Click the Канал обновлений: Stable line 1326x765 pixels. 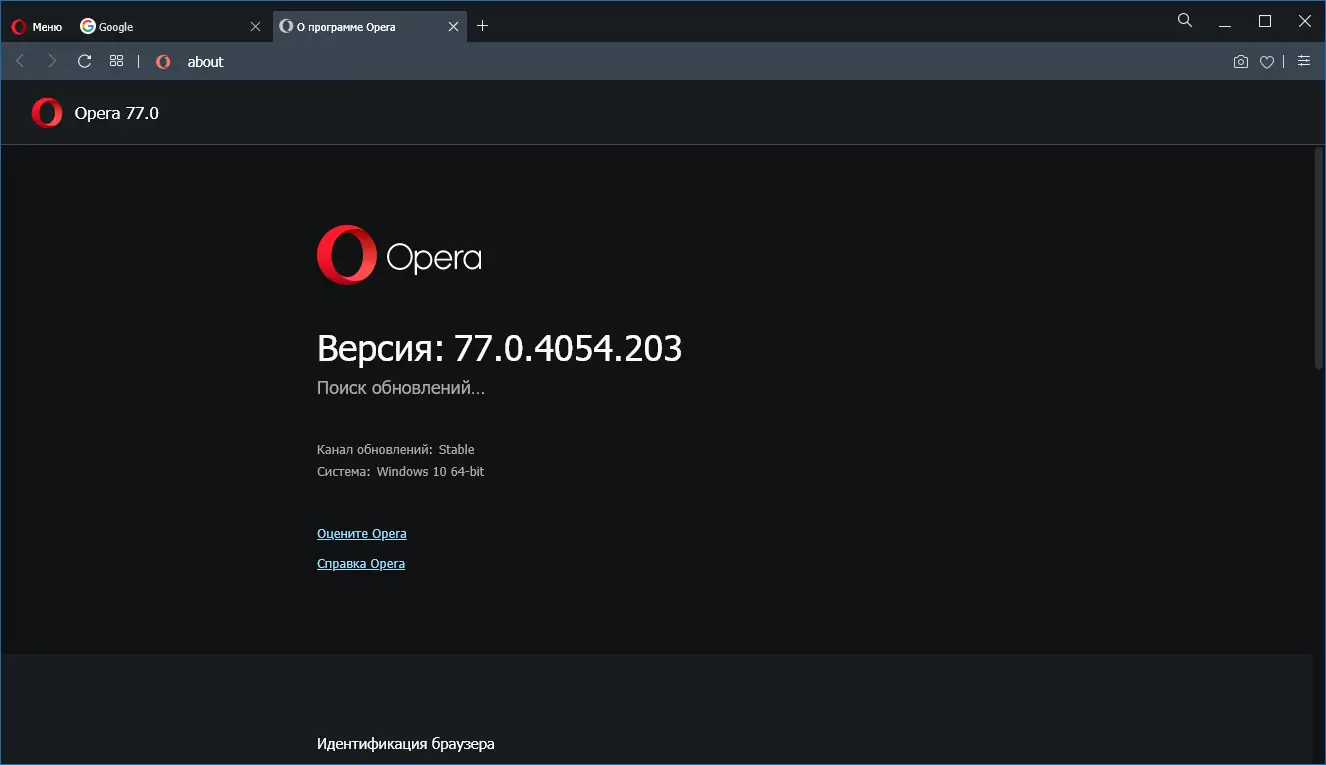(396, 450)
